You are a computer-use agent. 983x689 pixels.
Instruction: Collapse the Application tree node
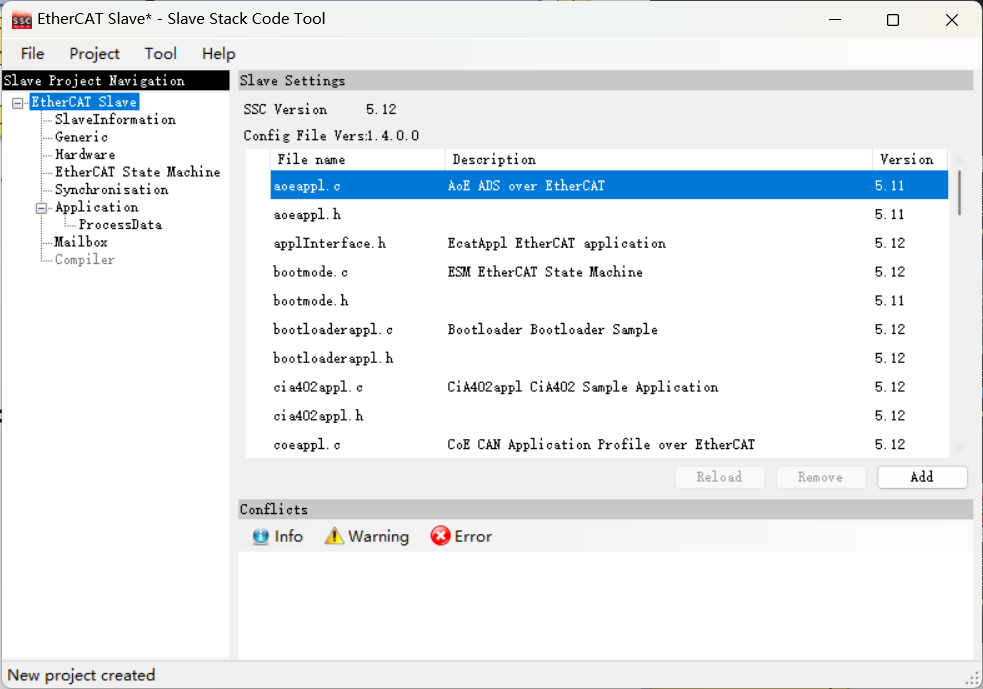point(41,208)
